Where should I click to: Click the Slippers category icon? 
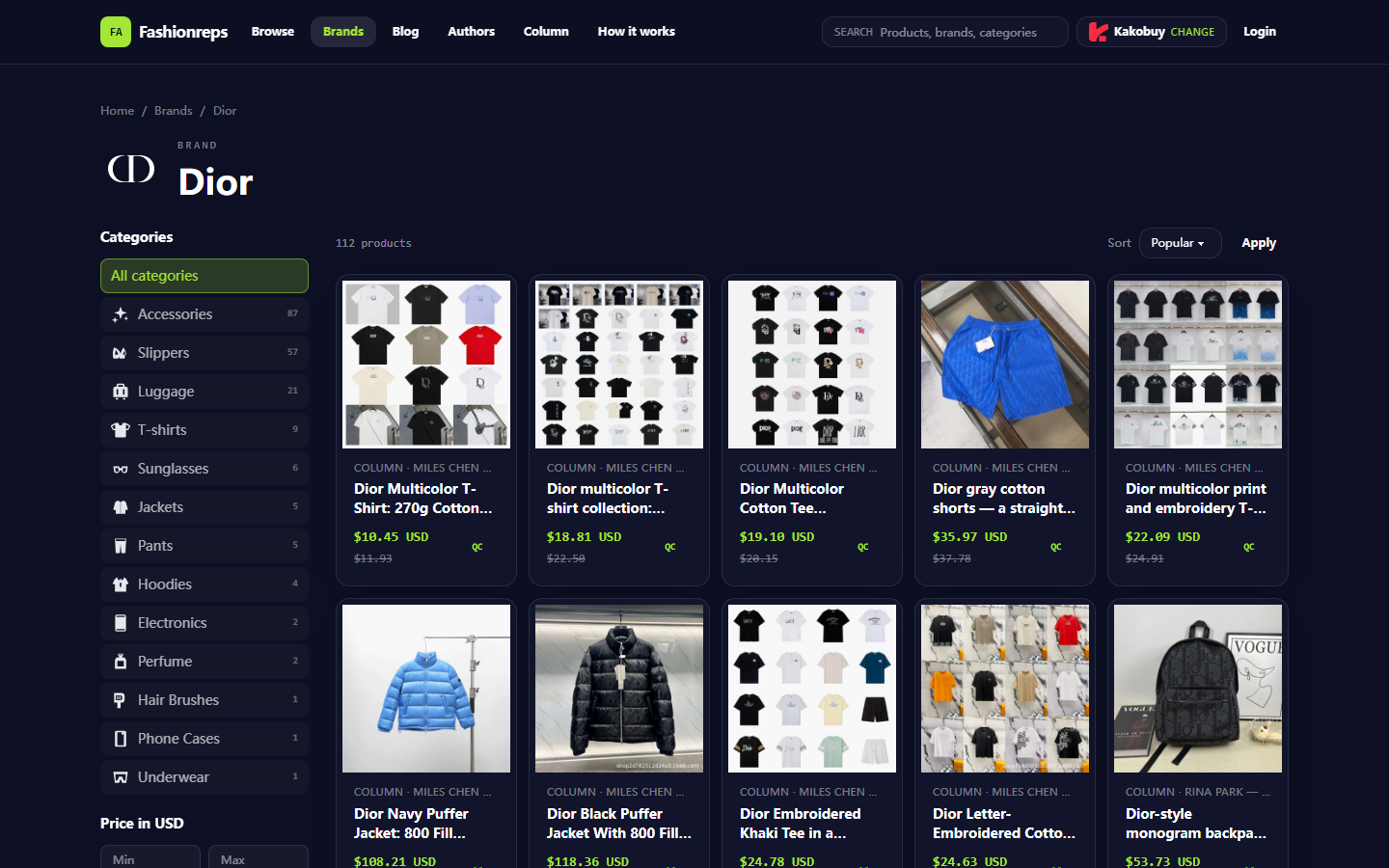coord(121,353)
